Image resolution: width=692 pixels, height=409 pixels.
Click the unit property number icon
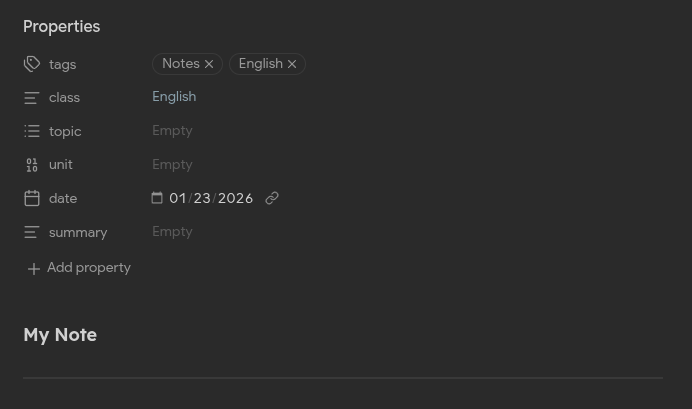click(32, 165)
